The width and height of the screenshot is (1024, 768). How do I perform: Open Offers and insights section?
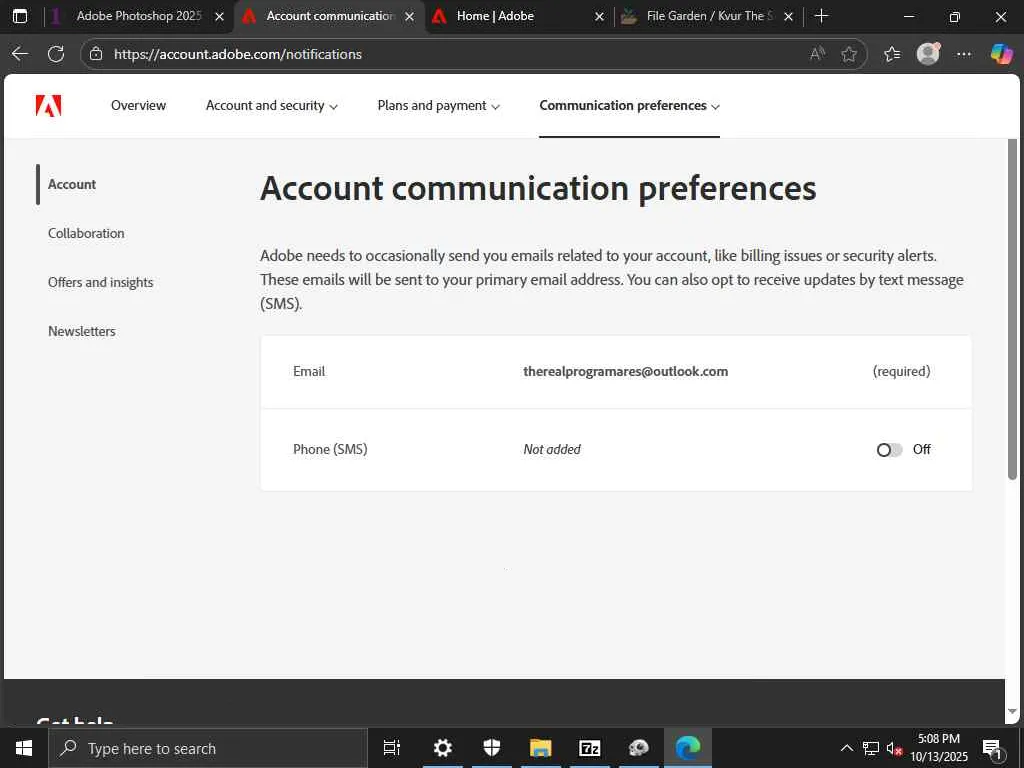click(101, 282)
